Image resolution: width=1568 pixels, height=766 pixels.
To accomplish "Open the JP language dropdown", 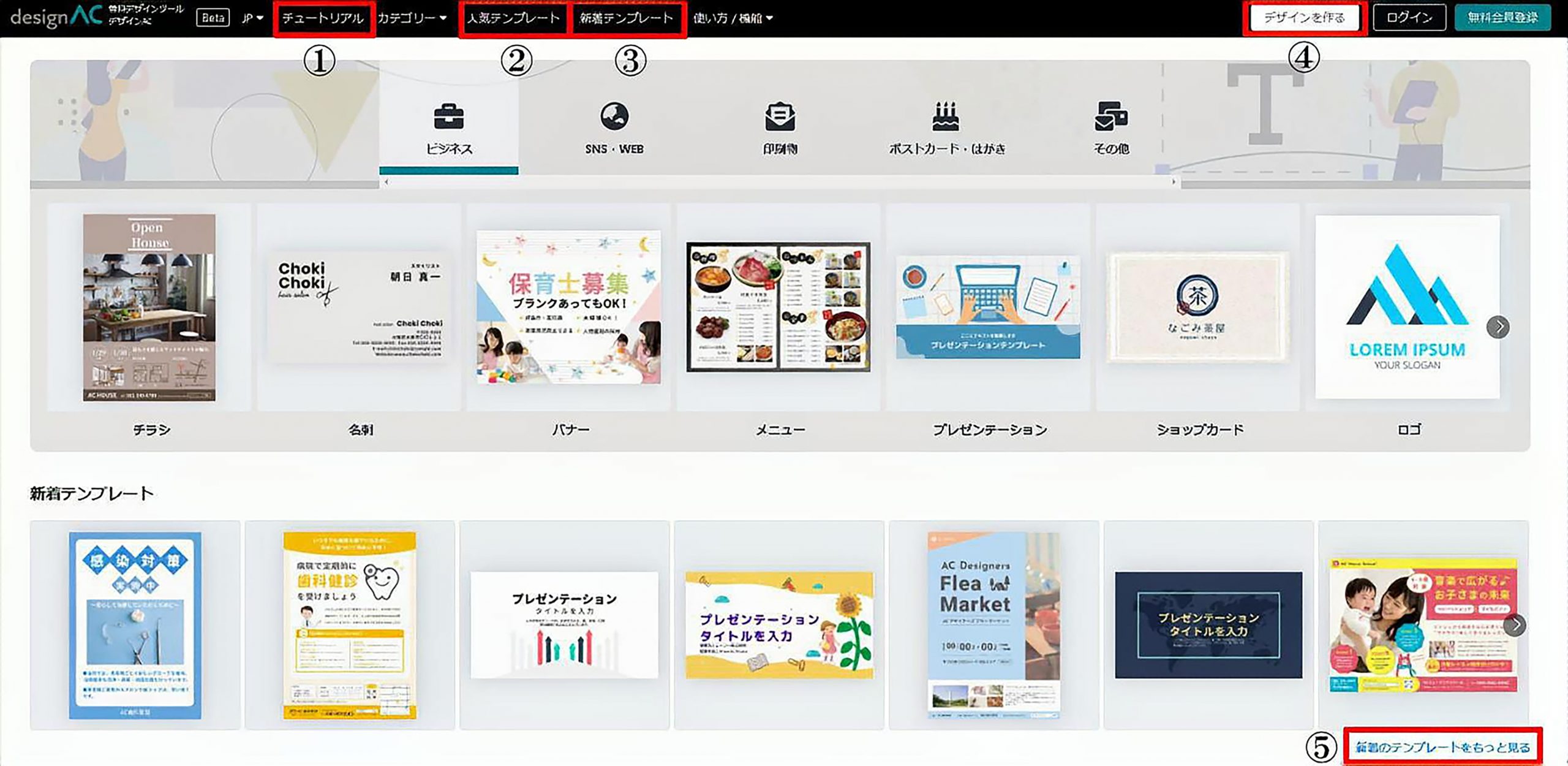I will click(252, 18).
